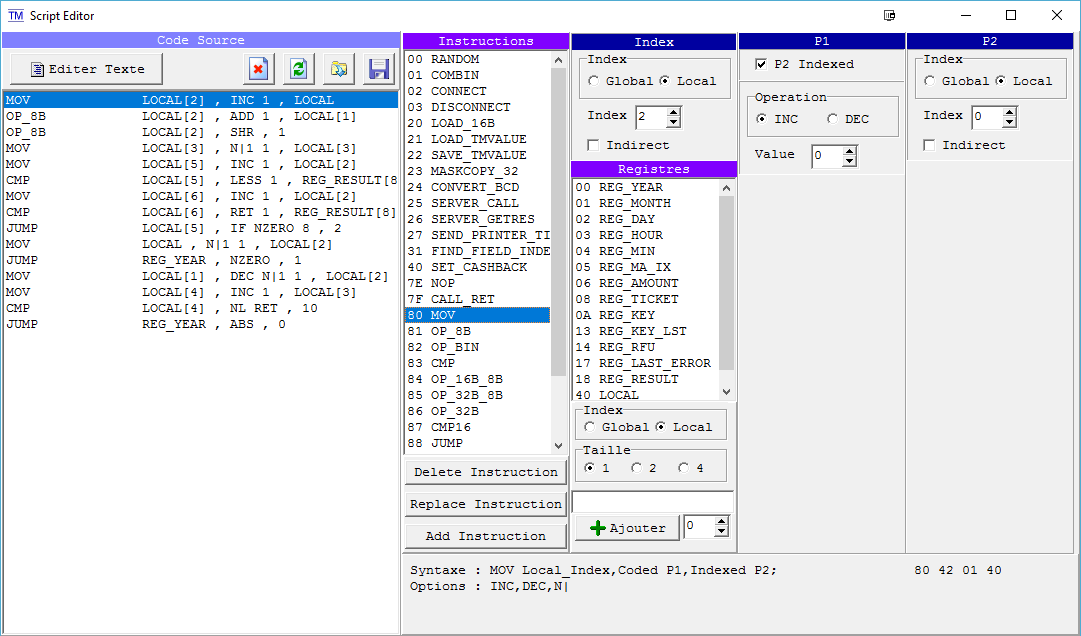Click the open folder icon
Screen dimensions: 1081x636
339,69
